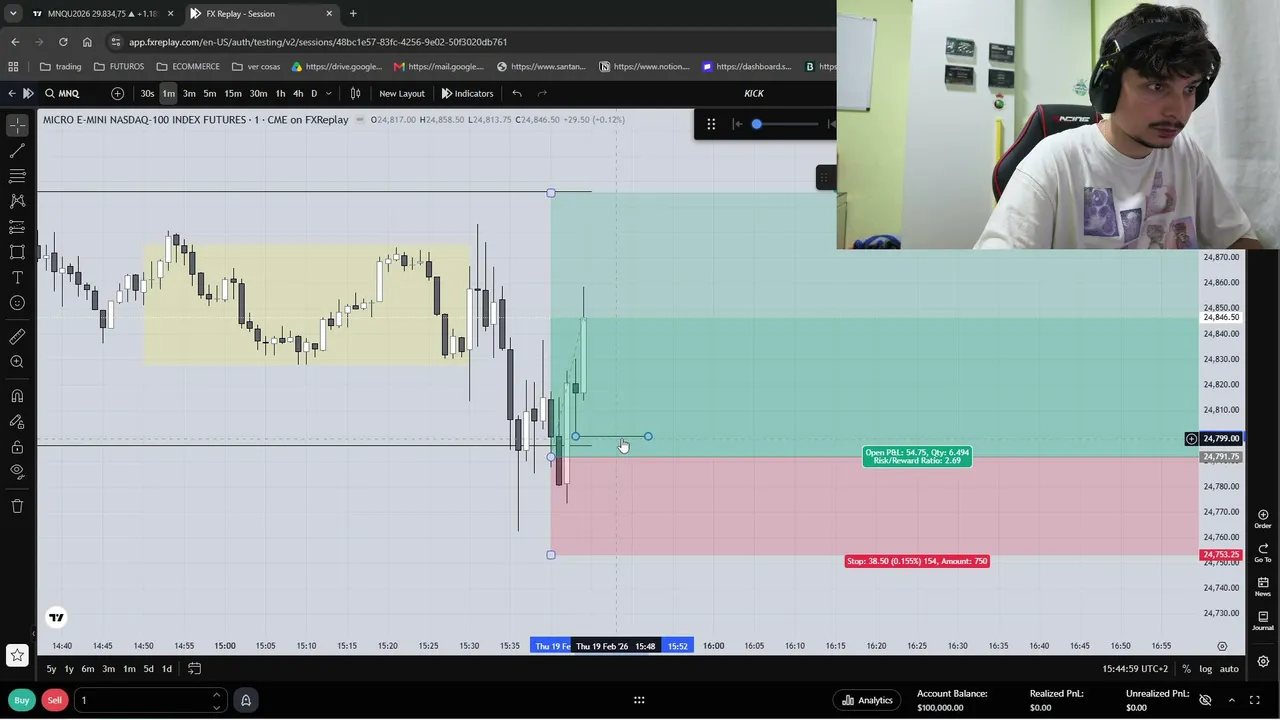Open the trading Journal
The width and height of the screenshot is (1280, 720).
[x=1263, y=620]
